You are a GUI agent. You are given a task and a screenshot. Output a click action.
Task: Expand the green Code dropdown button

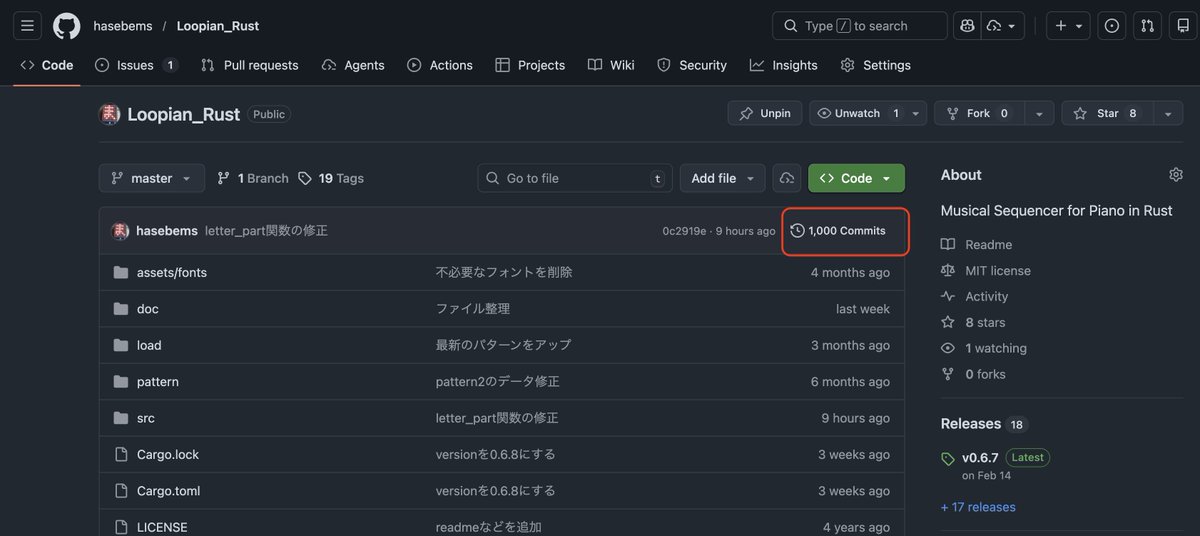coord(856,178)
